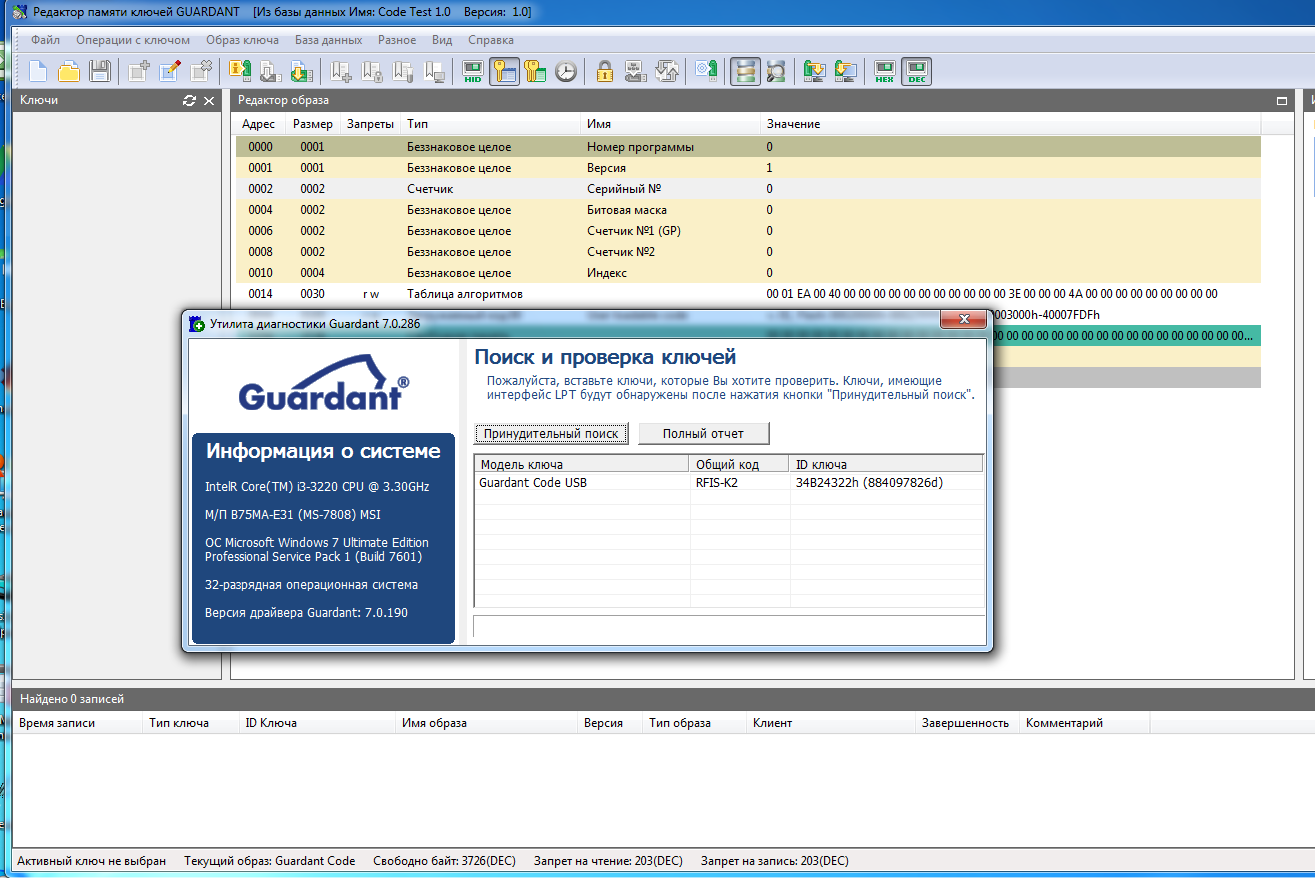
Task: Click the padlock icon in toolbar
Action: click(605, 71)
